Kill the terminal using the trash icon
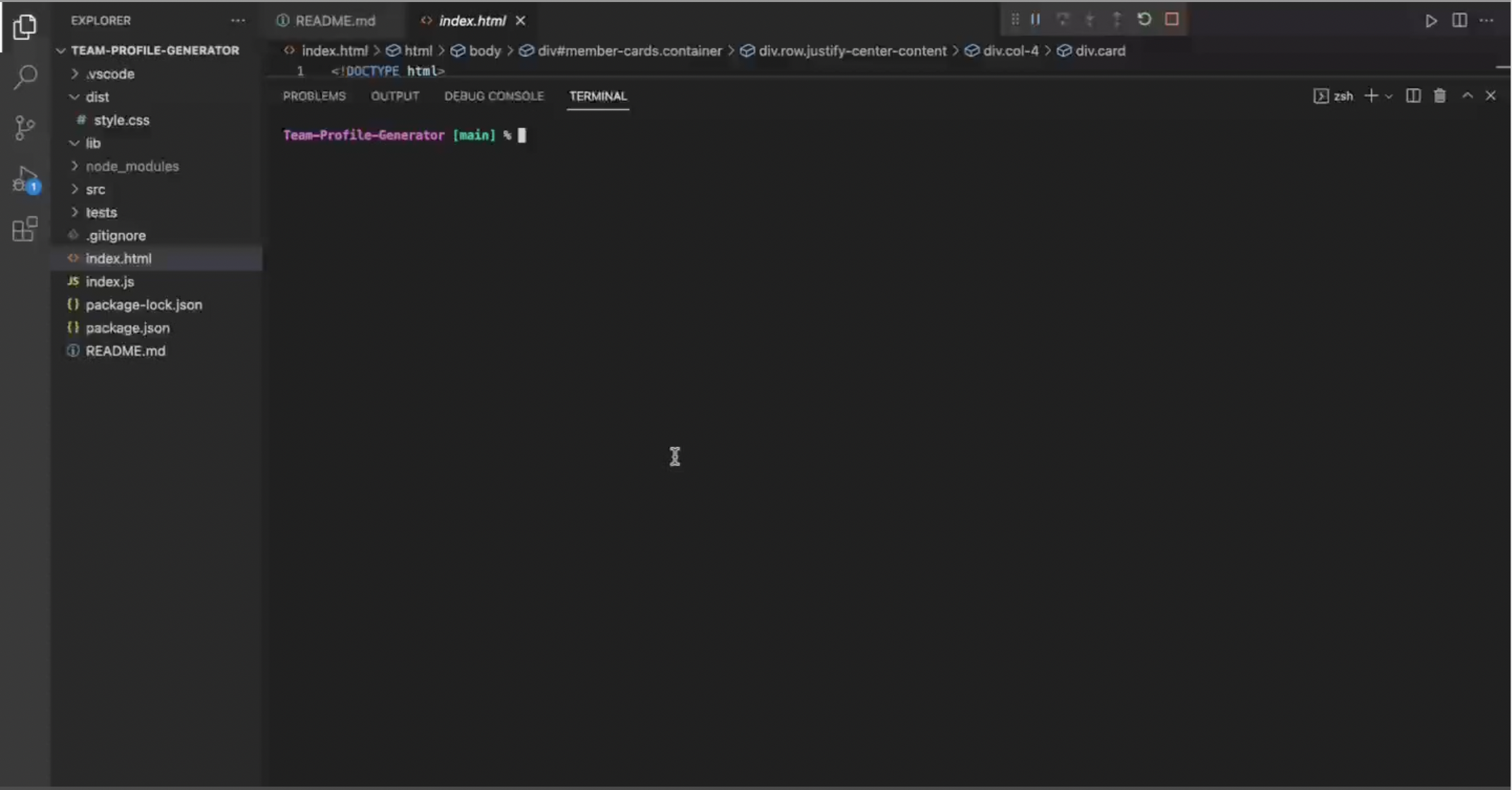Image resolution: width=1512 pixels, height=790 pixels. 1439,96
